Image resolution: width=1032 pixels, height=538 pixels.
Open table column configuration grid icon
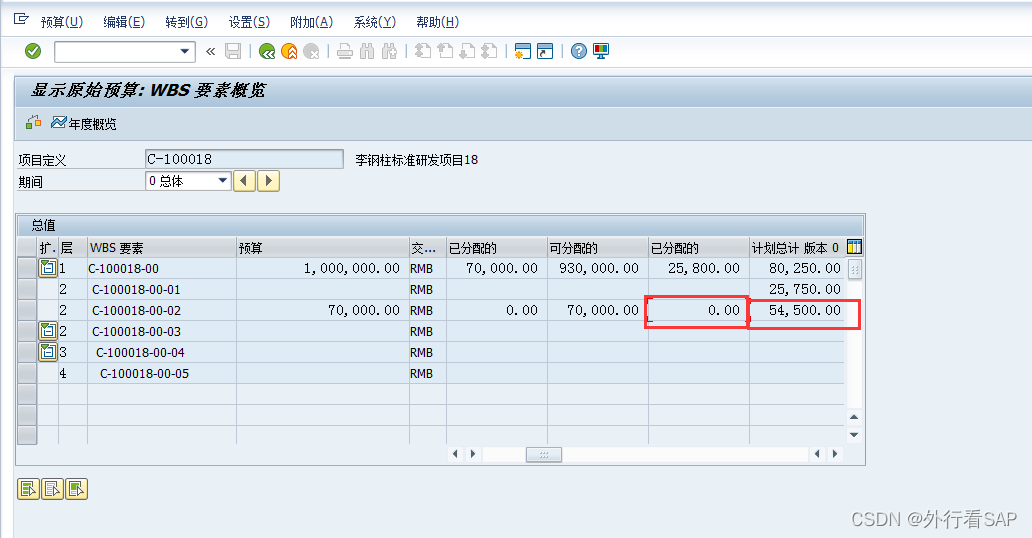[854, 247]
